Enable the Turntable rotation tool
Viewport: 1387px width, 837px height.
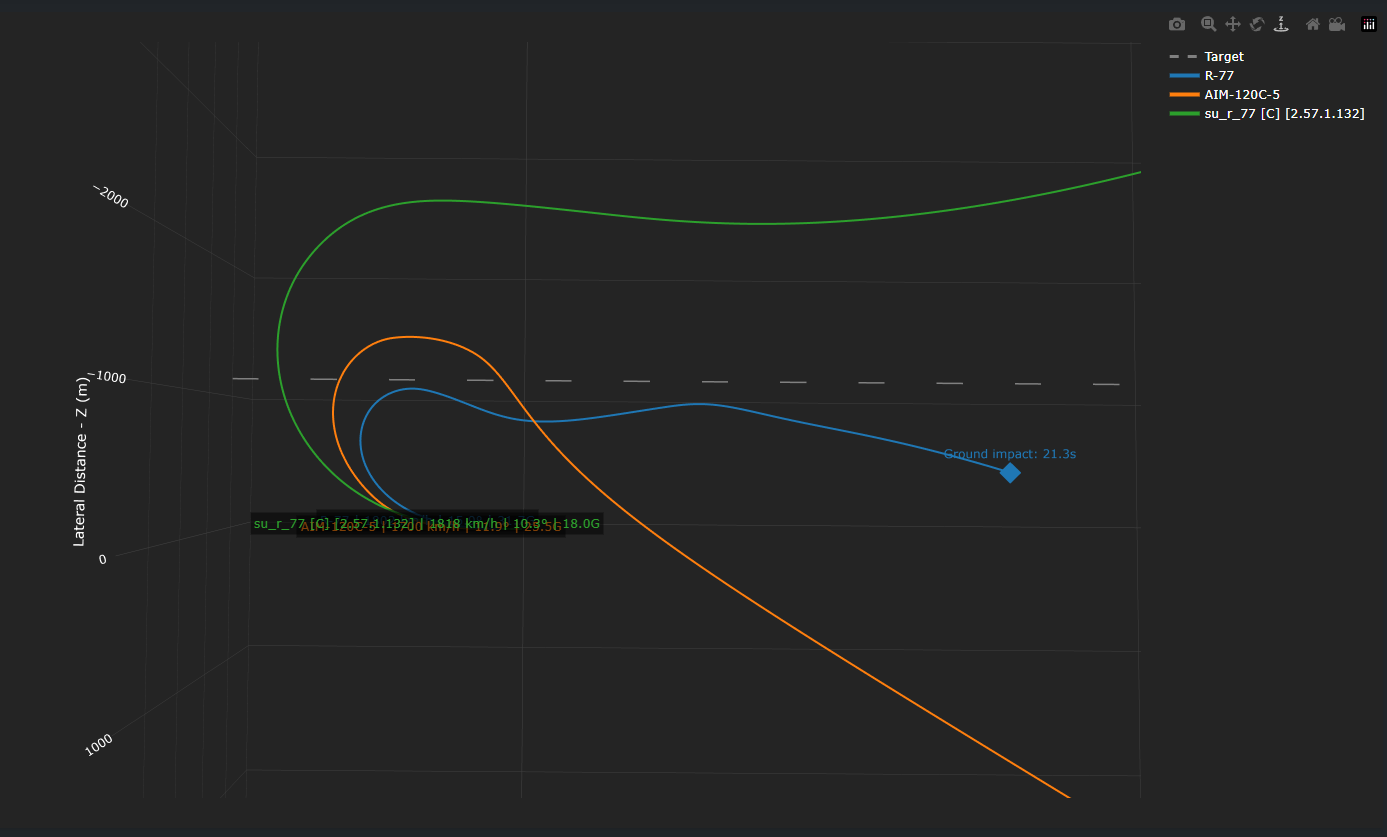1281,24
